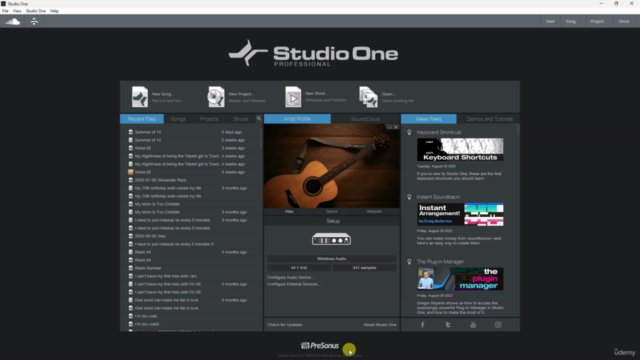Open the 441 samples block size selector

tap(364, 268)
